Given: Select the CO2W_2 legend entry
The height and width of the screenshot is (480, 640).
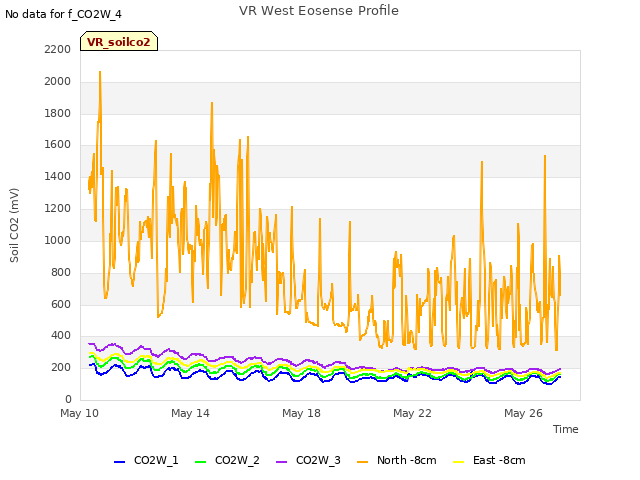Looking at the screenshot, I should click(x=227, y=460).
